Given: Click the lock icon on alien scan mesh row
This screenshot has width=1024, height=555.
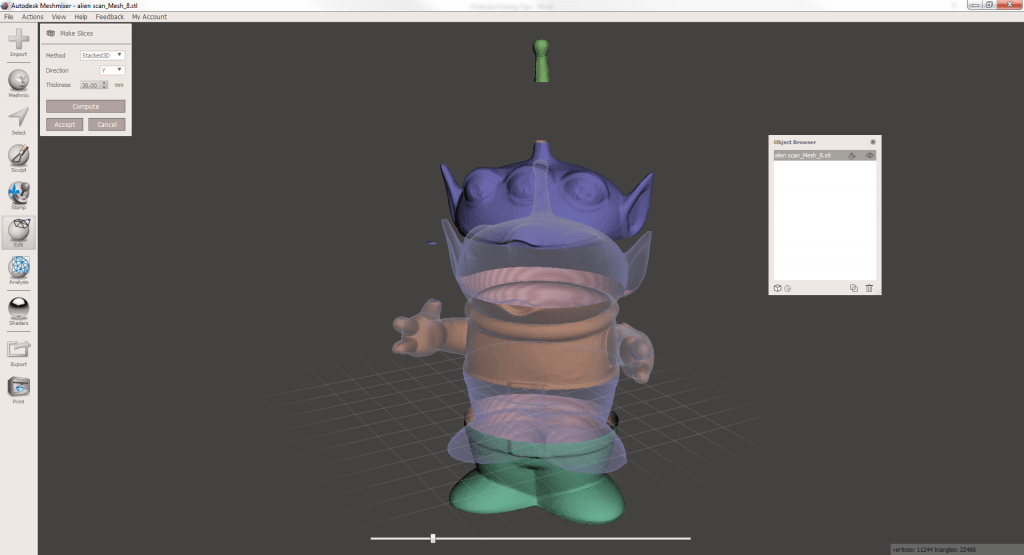Looking at the screenshot, I should [852, 155].
